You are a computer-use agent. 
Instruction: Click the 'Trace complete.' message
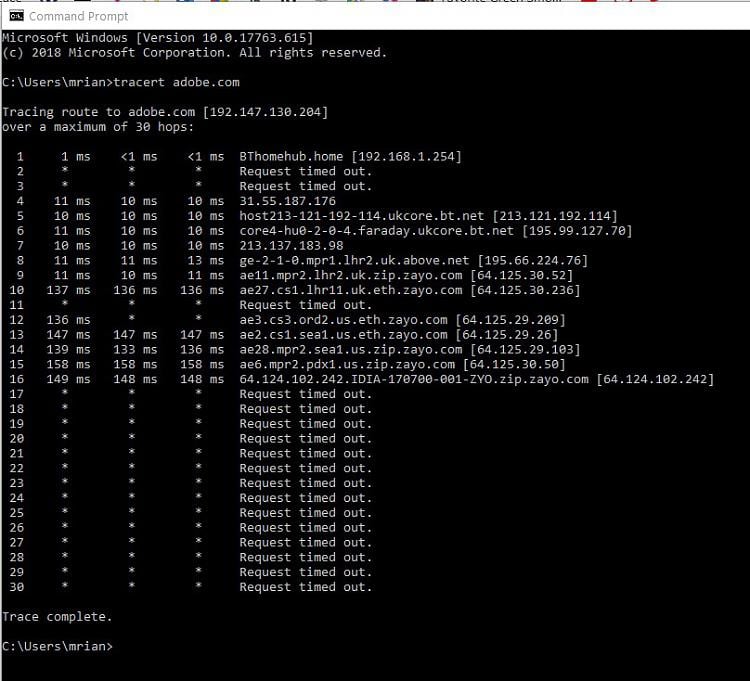(x=57, y=616)
